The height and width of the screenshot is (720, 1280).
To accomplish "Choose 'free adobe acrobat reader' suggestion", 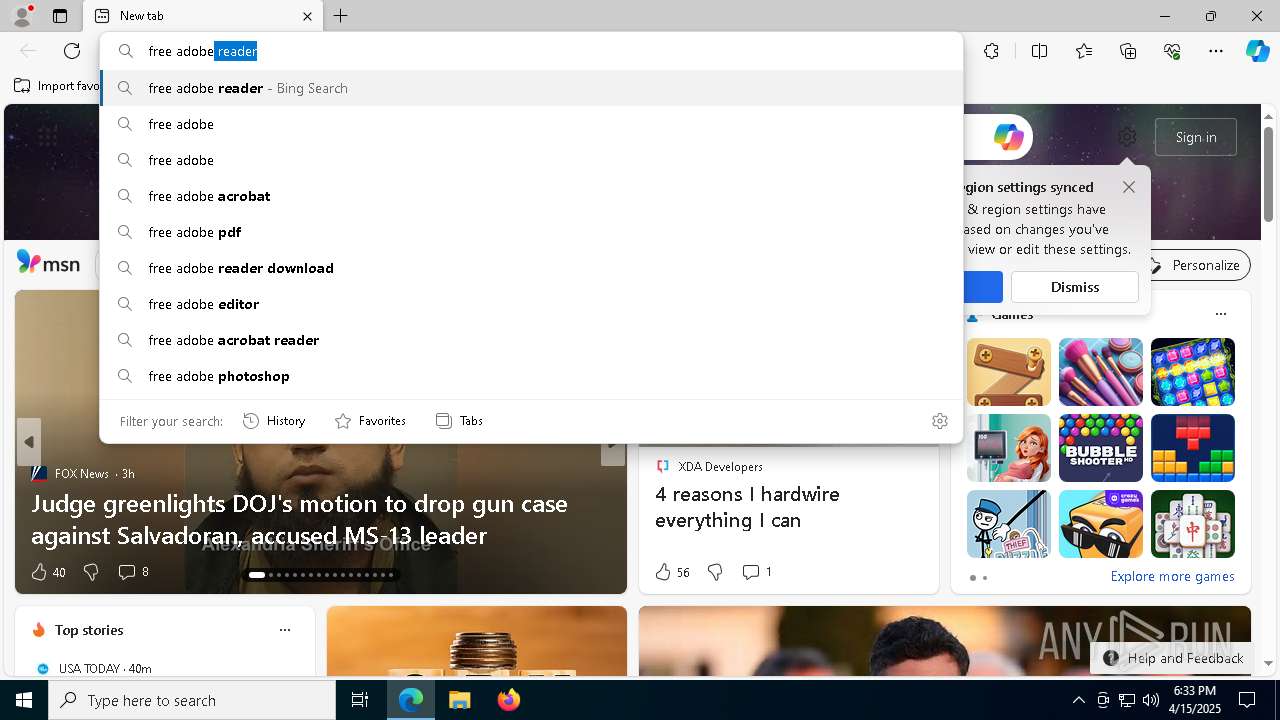I will click(x=531, y=340).
